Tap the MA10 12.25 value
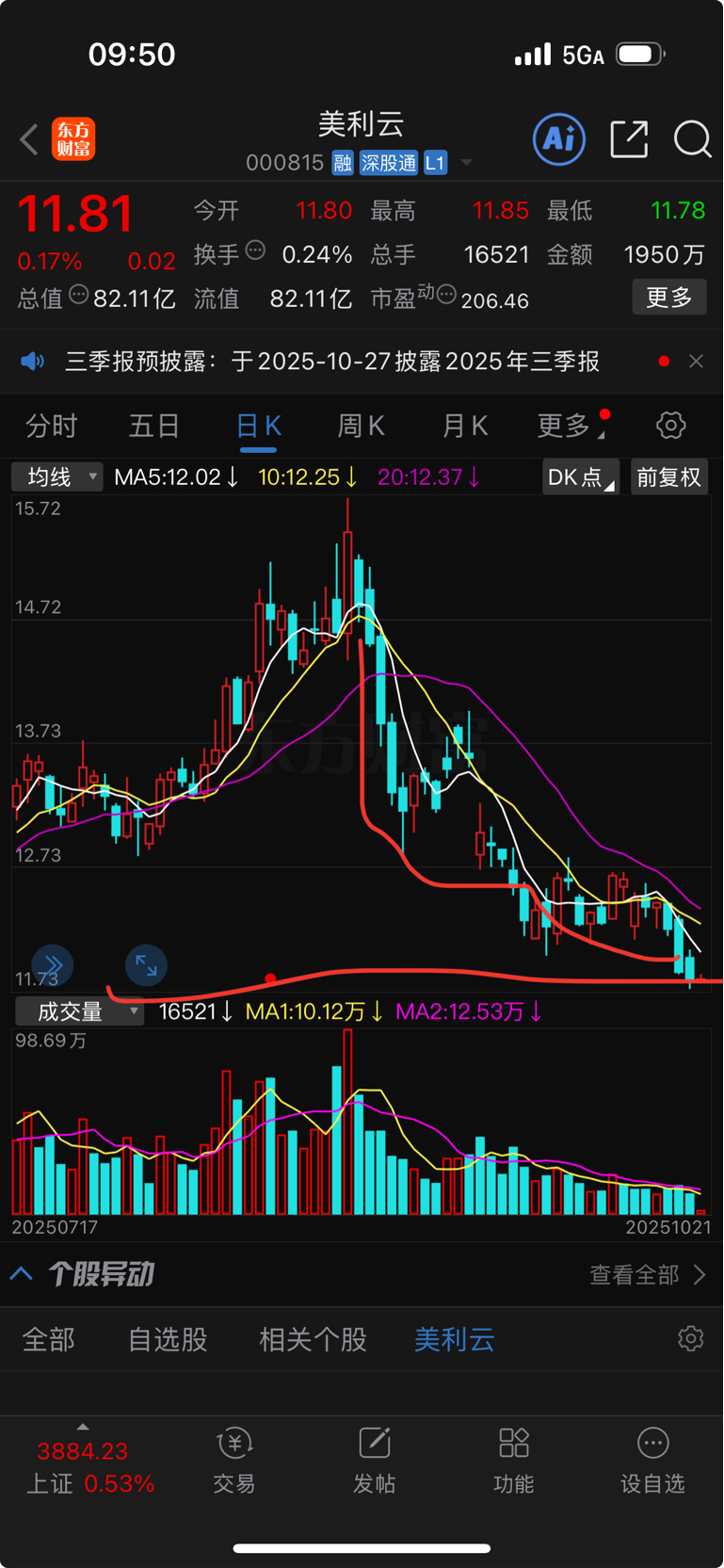 308,477
